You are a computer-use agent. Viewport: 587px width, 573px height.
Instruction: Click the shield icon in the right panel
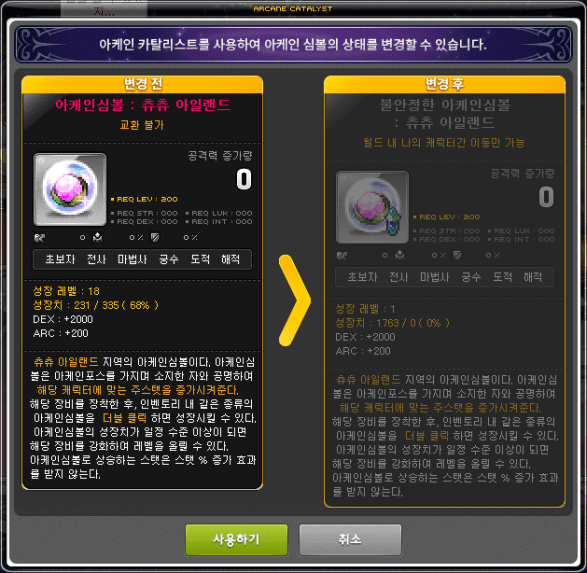click(x=457, y=255)
